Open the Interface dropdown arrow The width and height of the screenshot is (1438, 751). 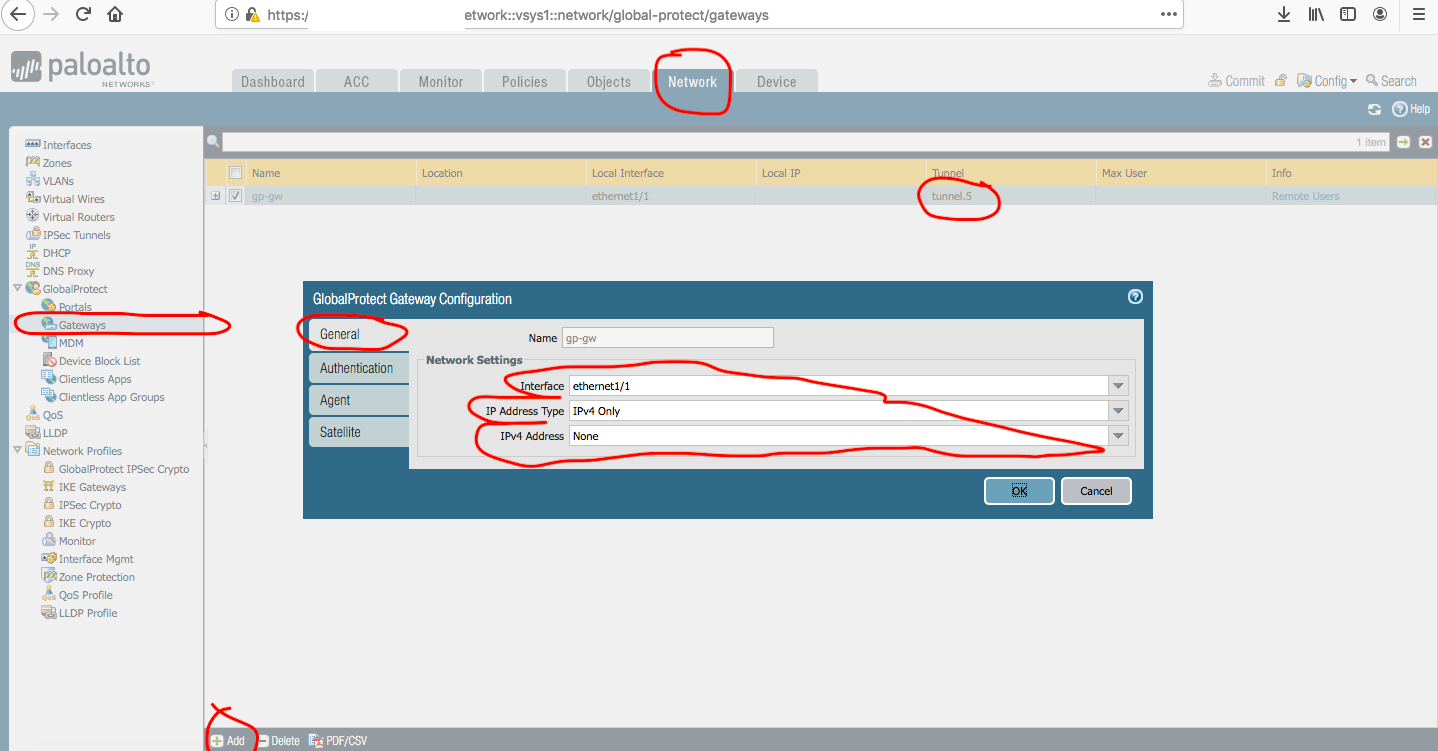click(1118, 386)
